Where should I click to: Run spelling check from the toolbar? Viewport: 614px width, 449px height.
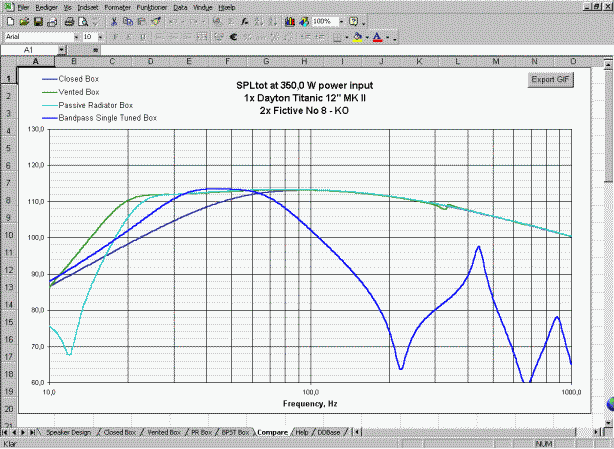(x=96, y=22)
